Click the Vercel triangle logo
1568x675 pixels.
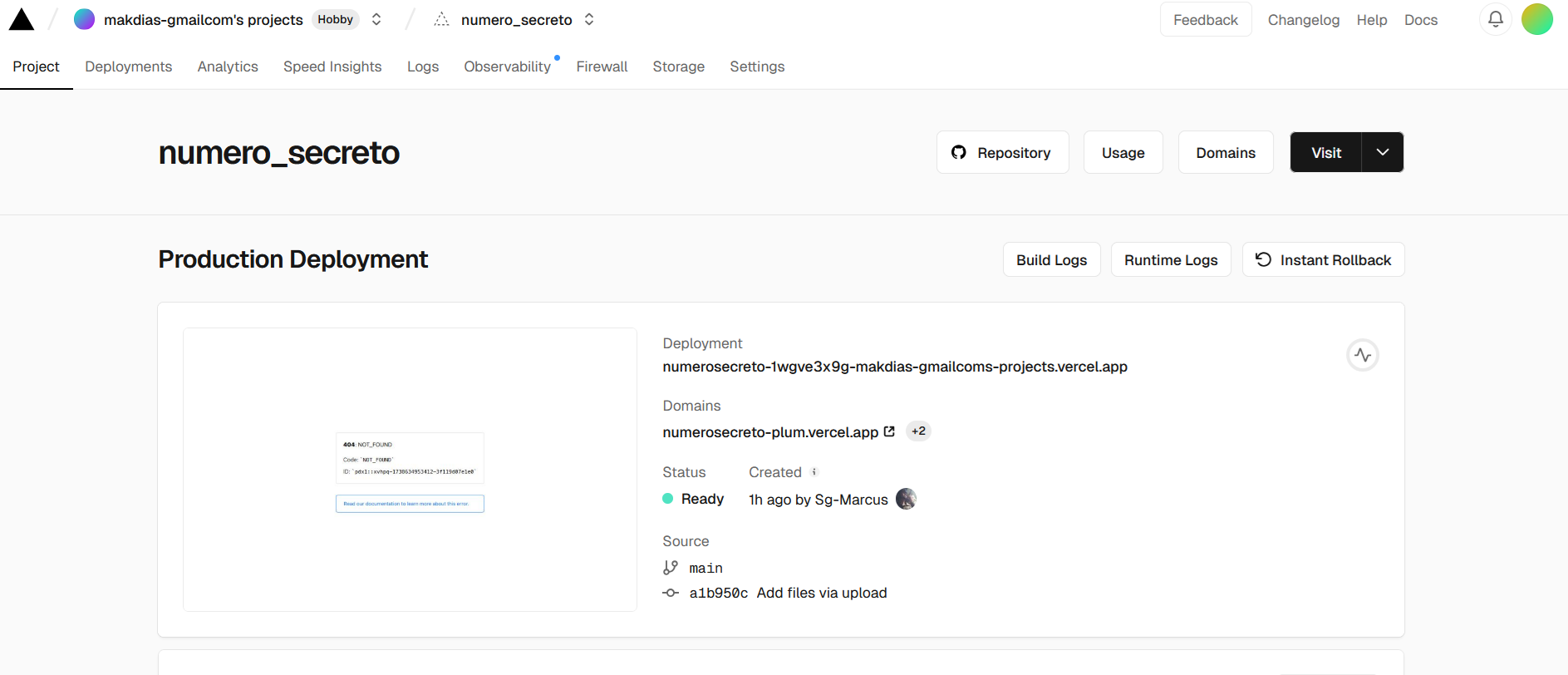click(22, 19)
